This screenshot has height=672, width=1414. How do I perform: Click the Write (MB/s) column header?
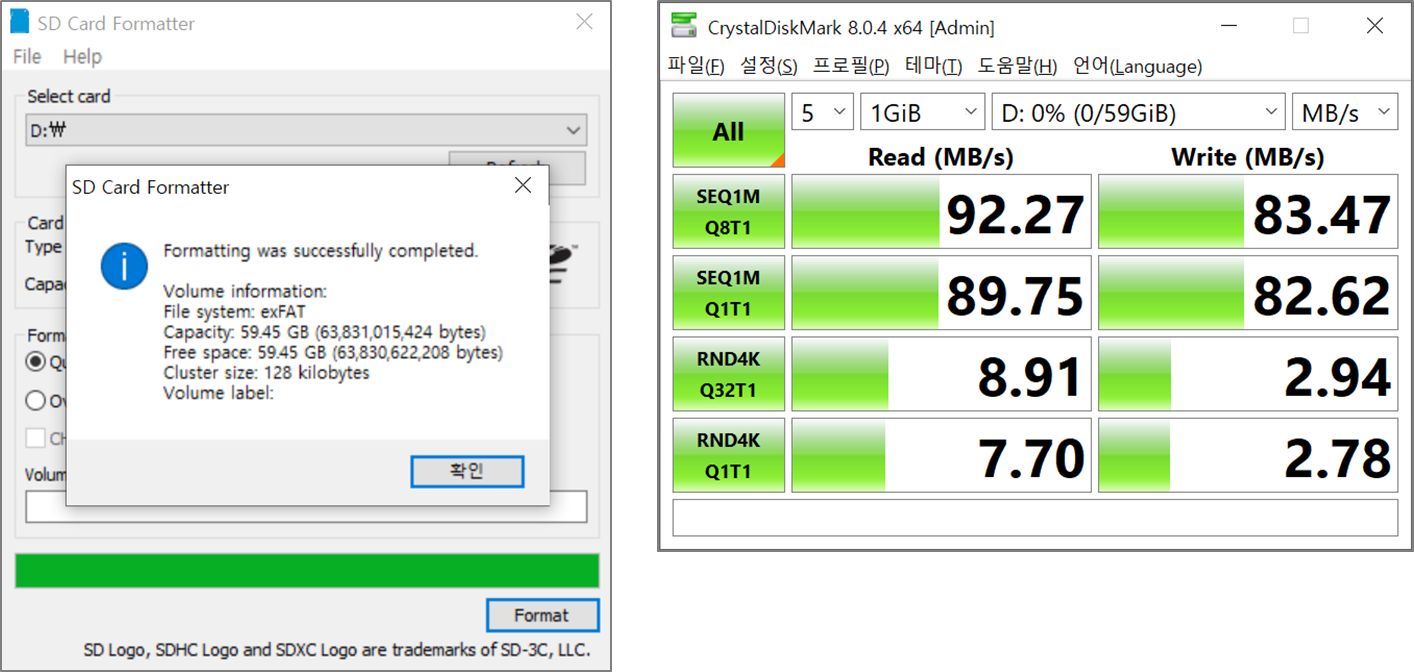(x=1248, y=156)
